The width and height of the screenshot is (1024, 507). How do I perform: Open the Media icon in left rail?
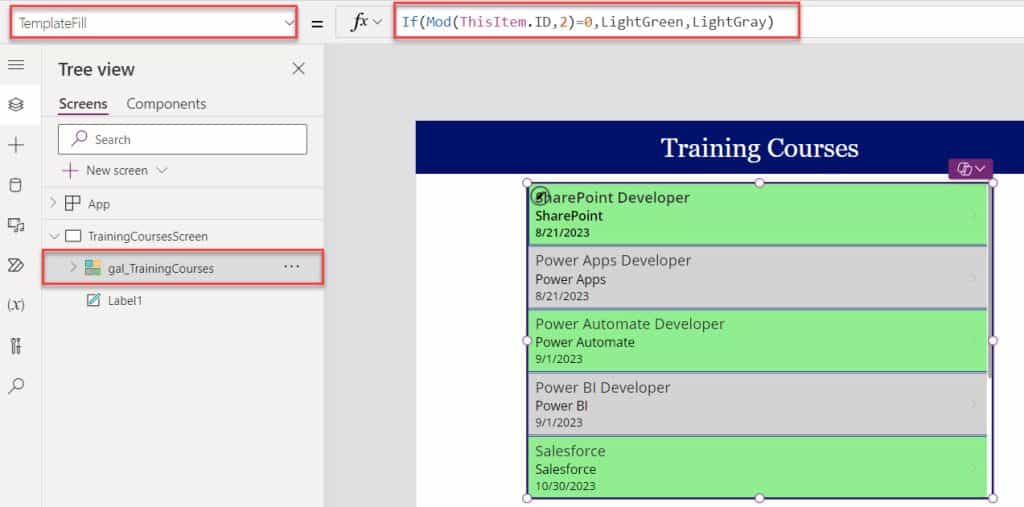16,225
